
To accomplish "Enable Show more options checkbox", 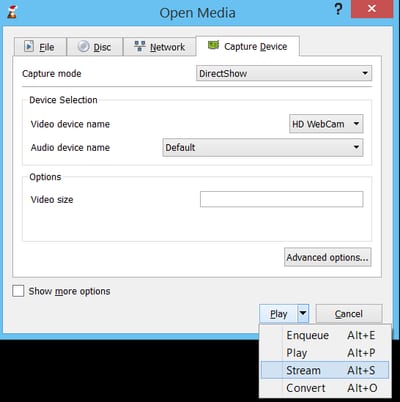I will [x=18, y=291].
